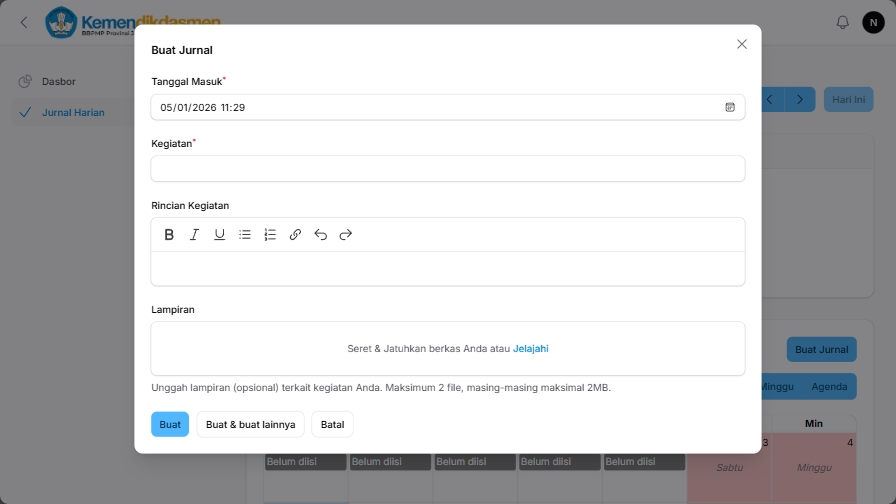Insert a numbered list in editor
This screenshot has width=896, height=504.
click(270, 235)
